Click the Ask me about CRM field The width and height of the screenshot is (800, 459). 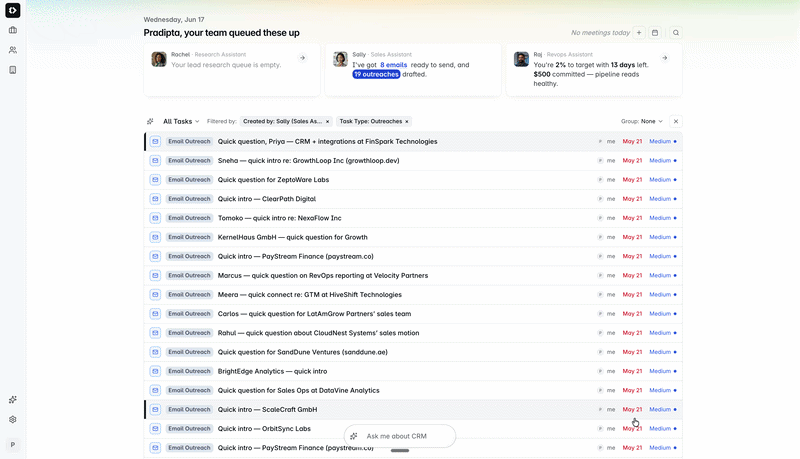tap(400, 436)
